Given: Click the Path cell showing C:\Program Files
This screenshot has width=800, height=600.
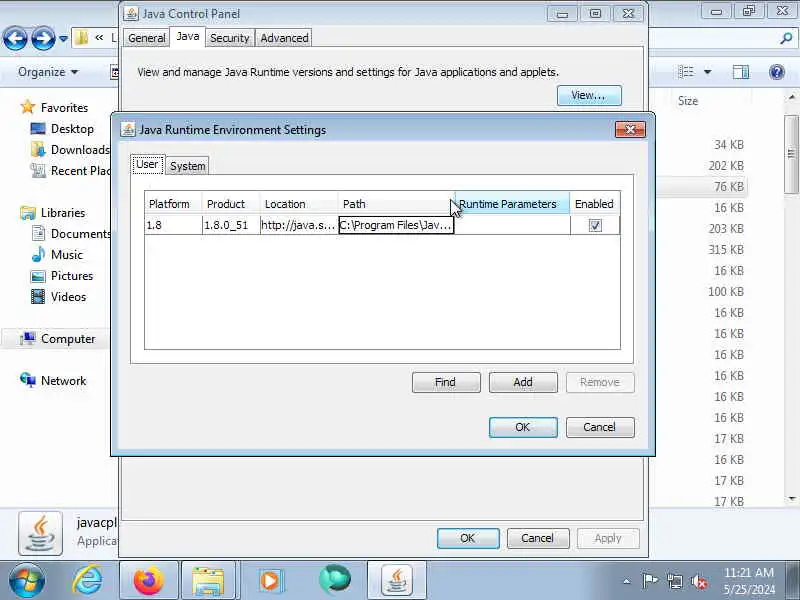Looking at the screenshot, I should 396,225.
